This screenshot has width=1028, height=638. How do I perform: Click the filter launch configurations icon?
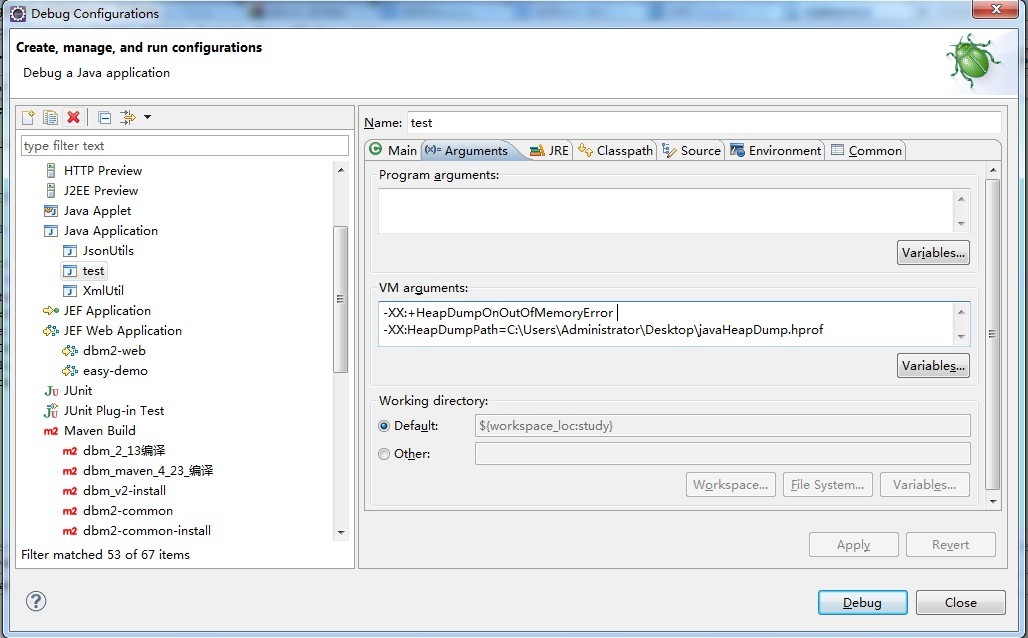coord(127,117)
